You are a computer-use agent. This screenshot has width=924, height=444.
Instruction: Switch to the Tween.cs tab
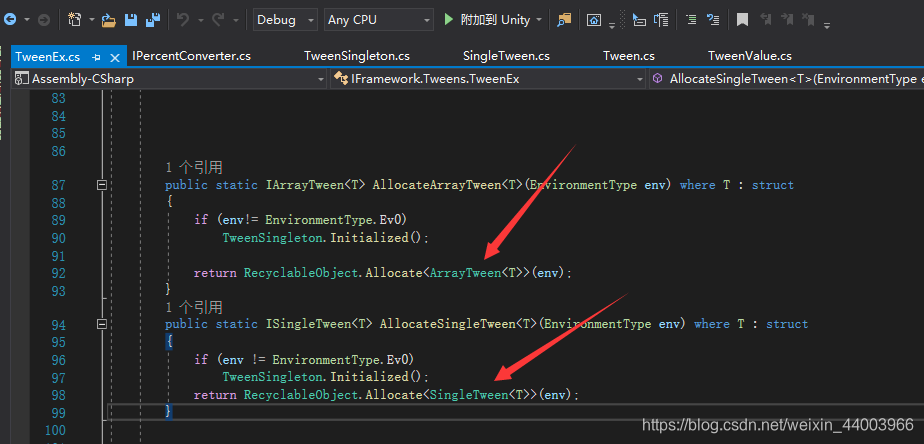629,56
